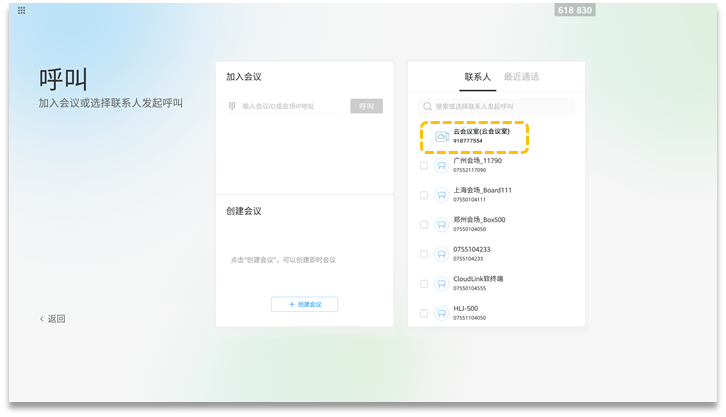Click the dial keypad icon in 加入会议
The image size is (726, 417).
(232, 106)
